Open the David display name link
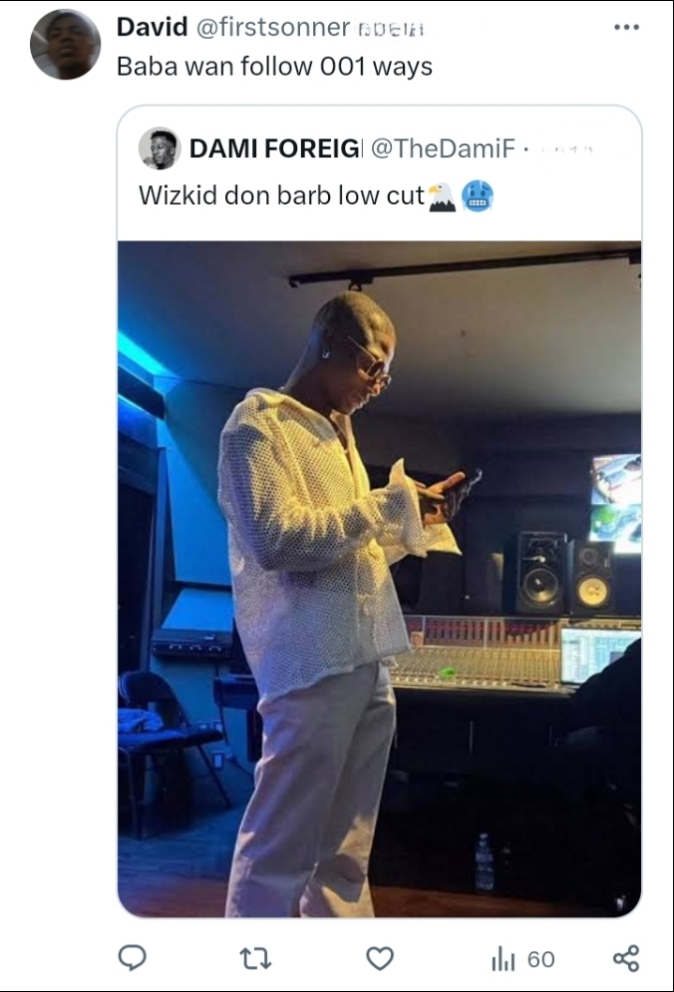Screen dimensions: 674x992 152,27
